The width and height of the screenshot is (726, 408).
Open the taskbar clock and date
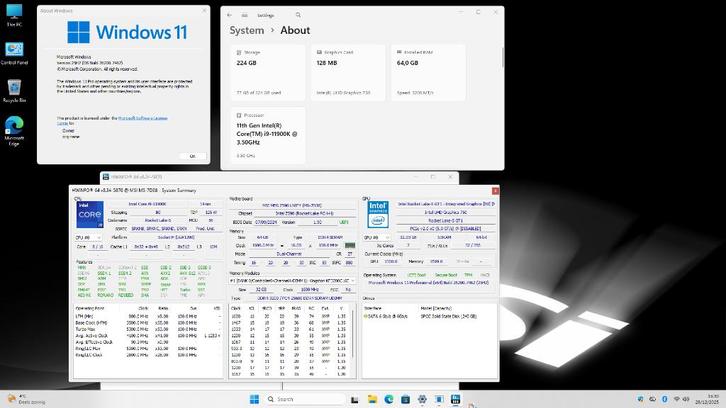[707, 399]
